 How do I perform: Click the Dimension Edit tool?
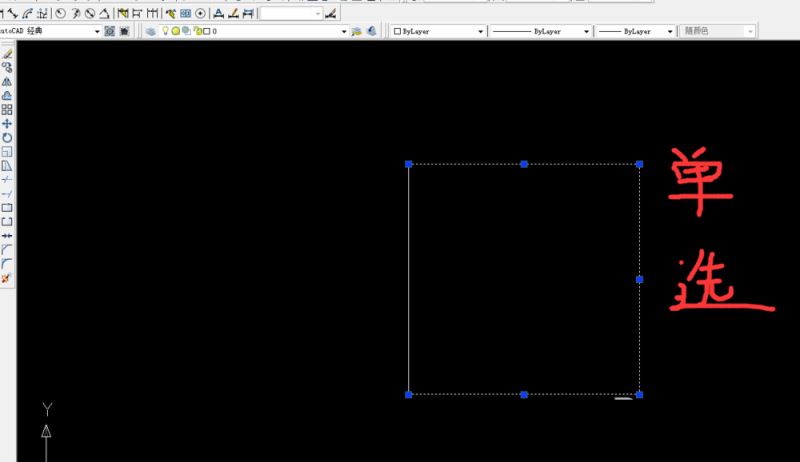(218, 14)
